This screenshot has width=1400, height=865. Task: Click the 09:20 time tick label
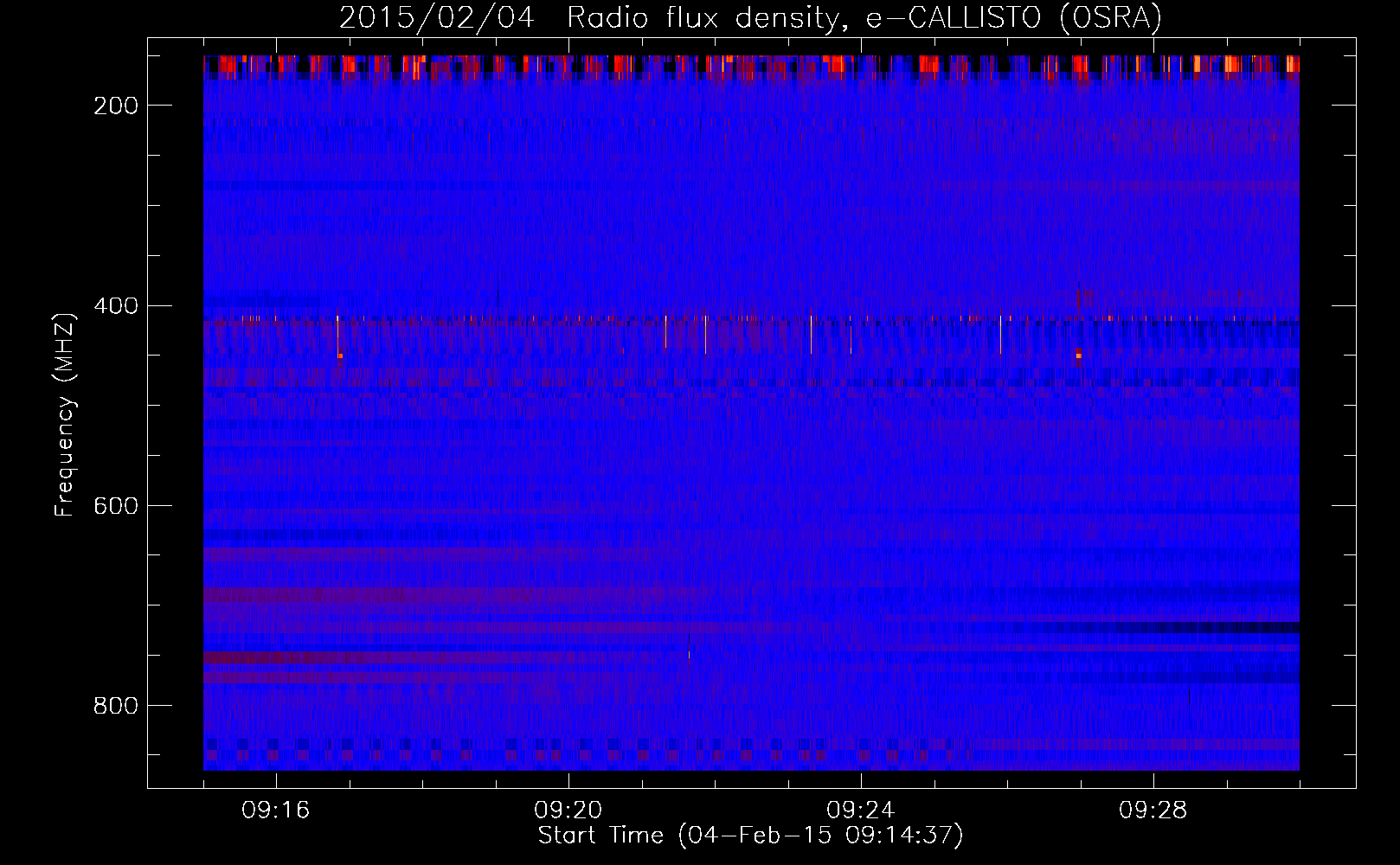[x=568, y=811]
